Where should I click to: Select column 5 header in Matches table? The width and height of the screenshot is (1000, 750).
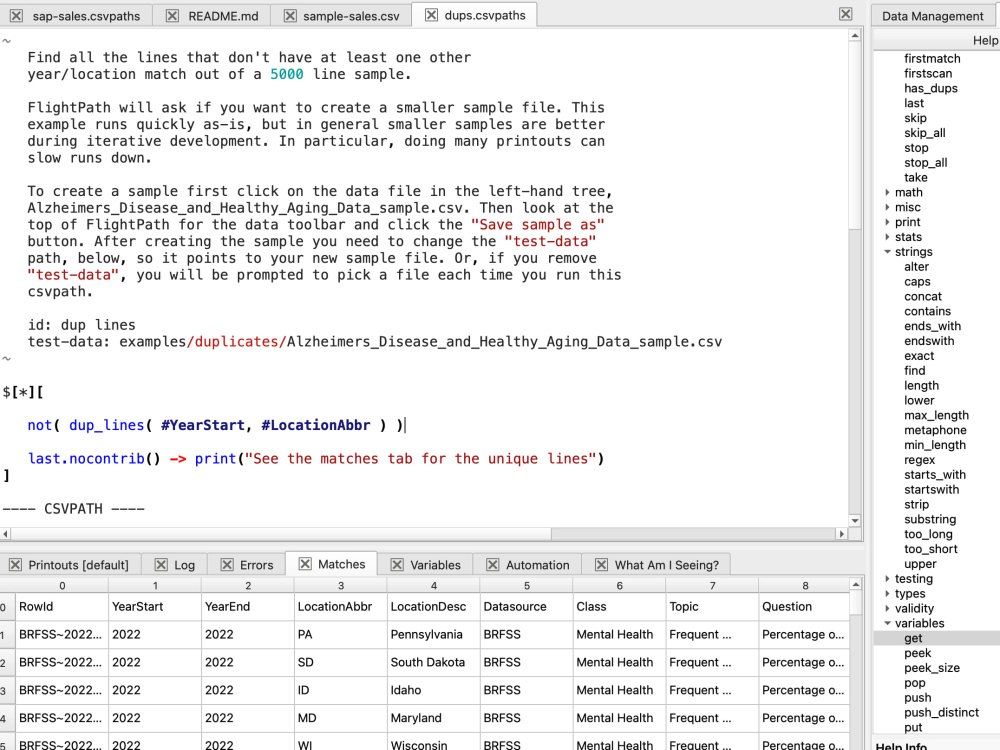point(527,585)
